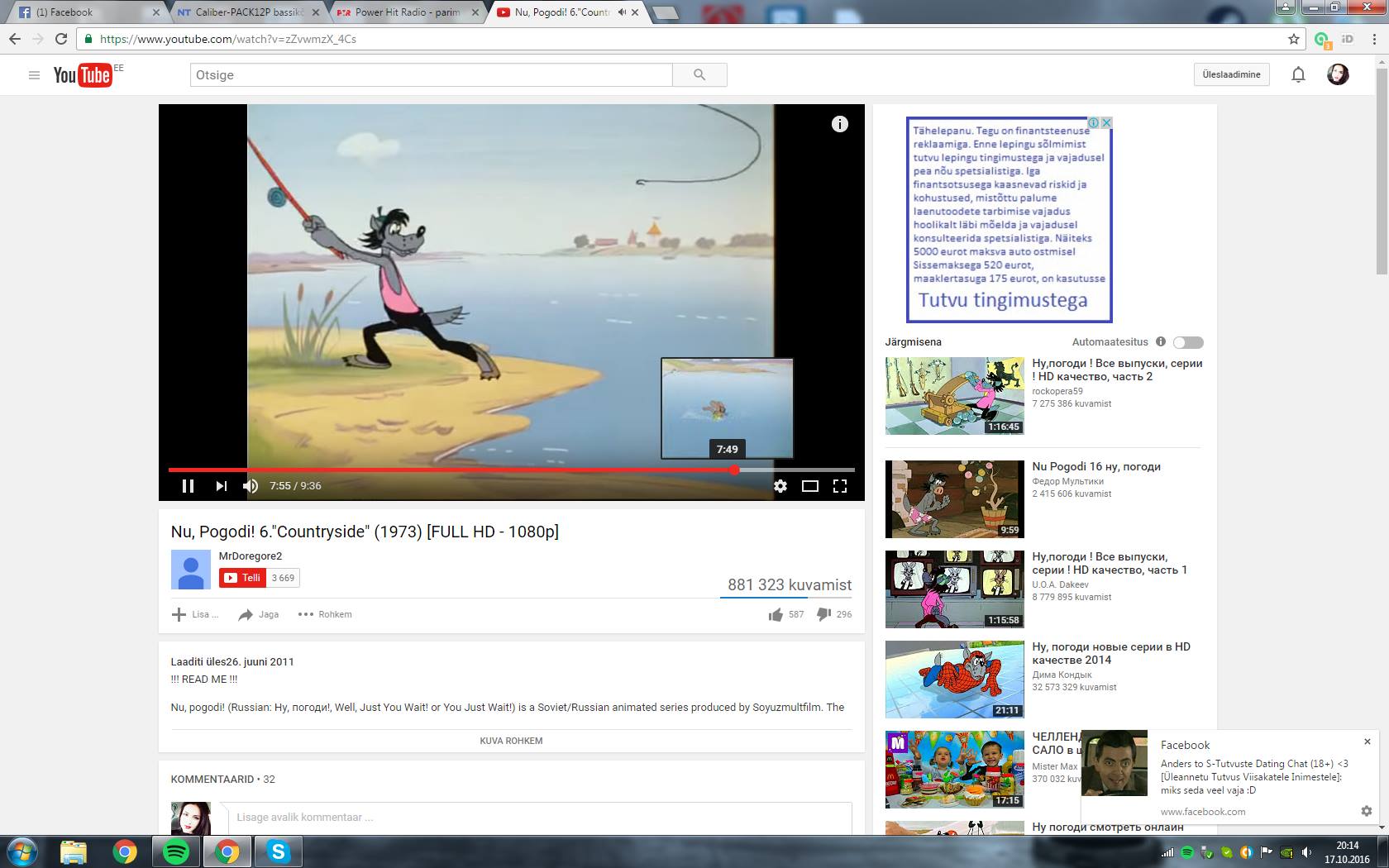Open Rohkem more actions menu
1389x868 pixels.
325,614
